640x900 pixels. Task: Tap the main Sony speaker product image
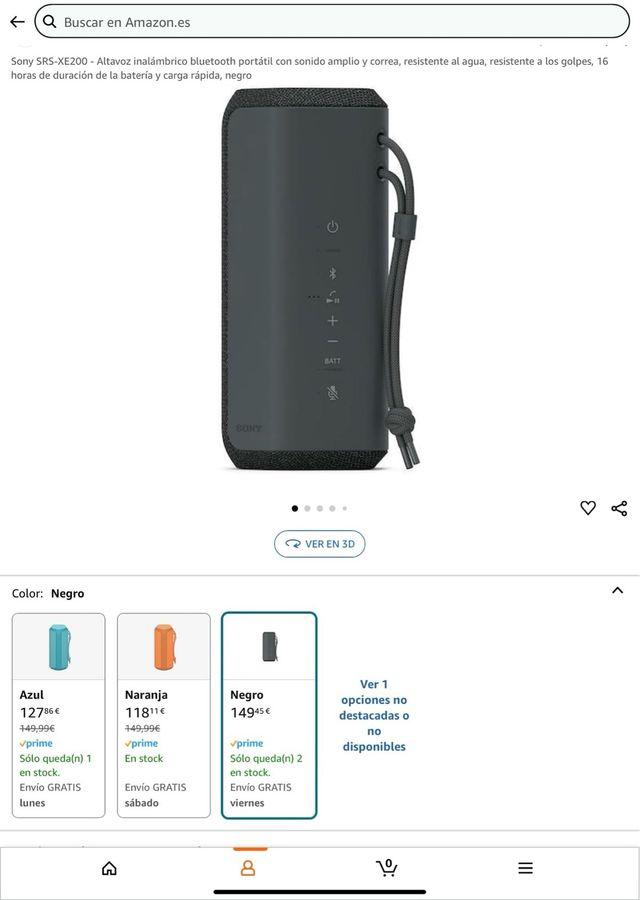[x=320, y=278]
